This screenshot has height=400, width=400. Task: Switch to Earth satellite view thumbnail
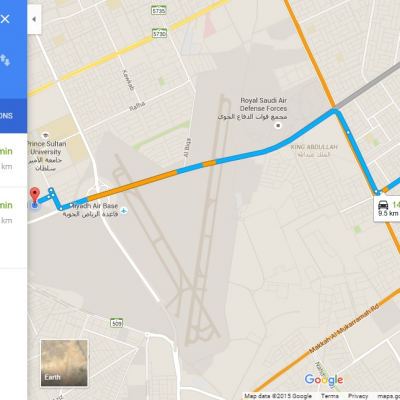[64, 363]
